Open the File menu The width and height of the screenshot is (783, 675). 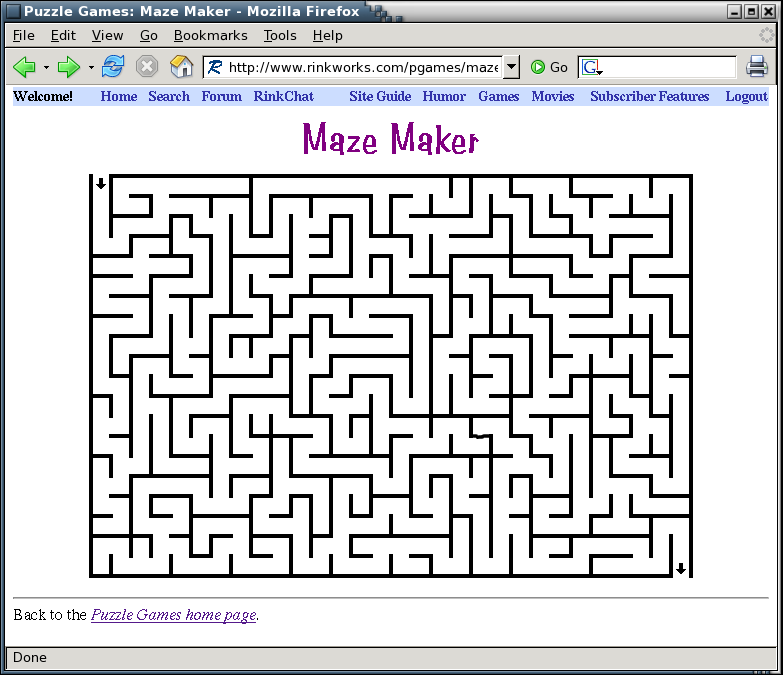point(23,35)
